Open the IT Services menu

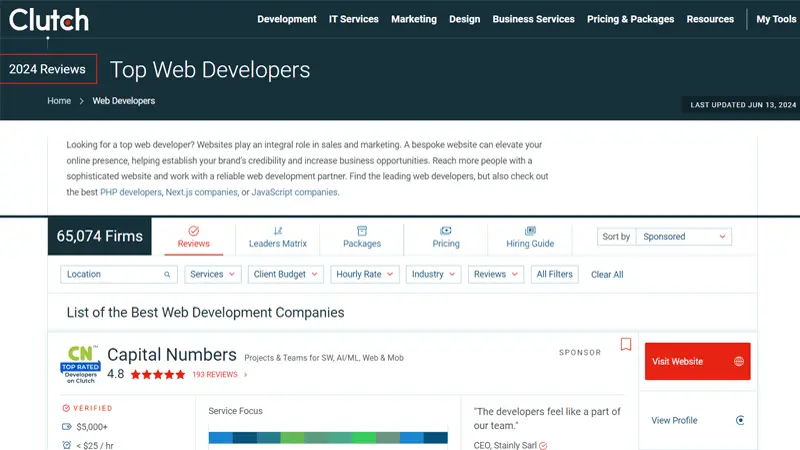coord(354,19)
